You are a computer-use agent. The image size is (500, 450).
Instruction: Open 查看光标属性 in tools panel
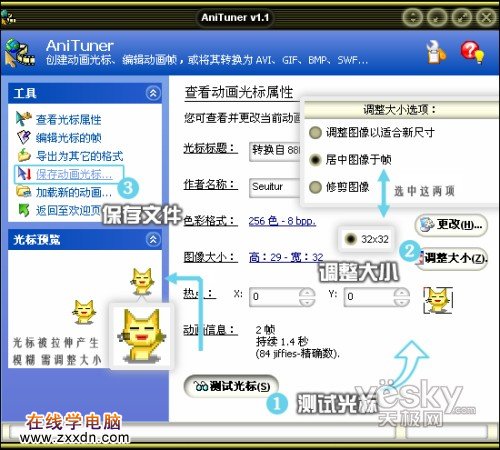(x=68, y=119)
